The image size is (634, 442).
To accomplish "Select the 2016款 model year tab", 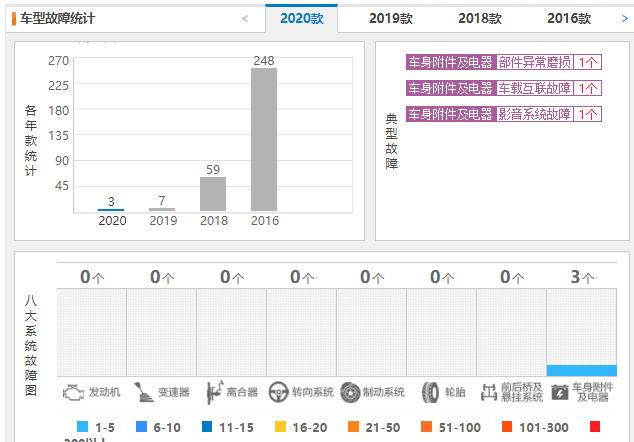I will (x=569, y=18).
